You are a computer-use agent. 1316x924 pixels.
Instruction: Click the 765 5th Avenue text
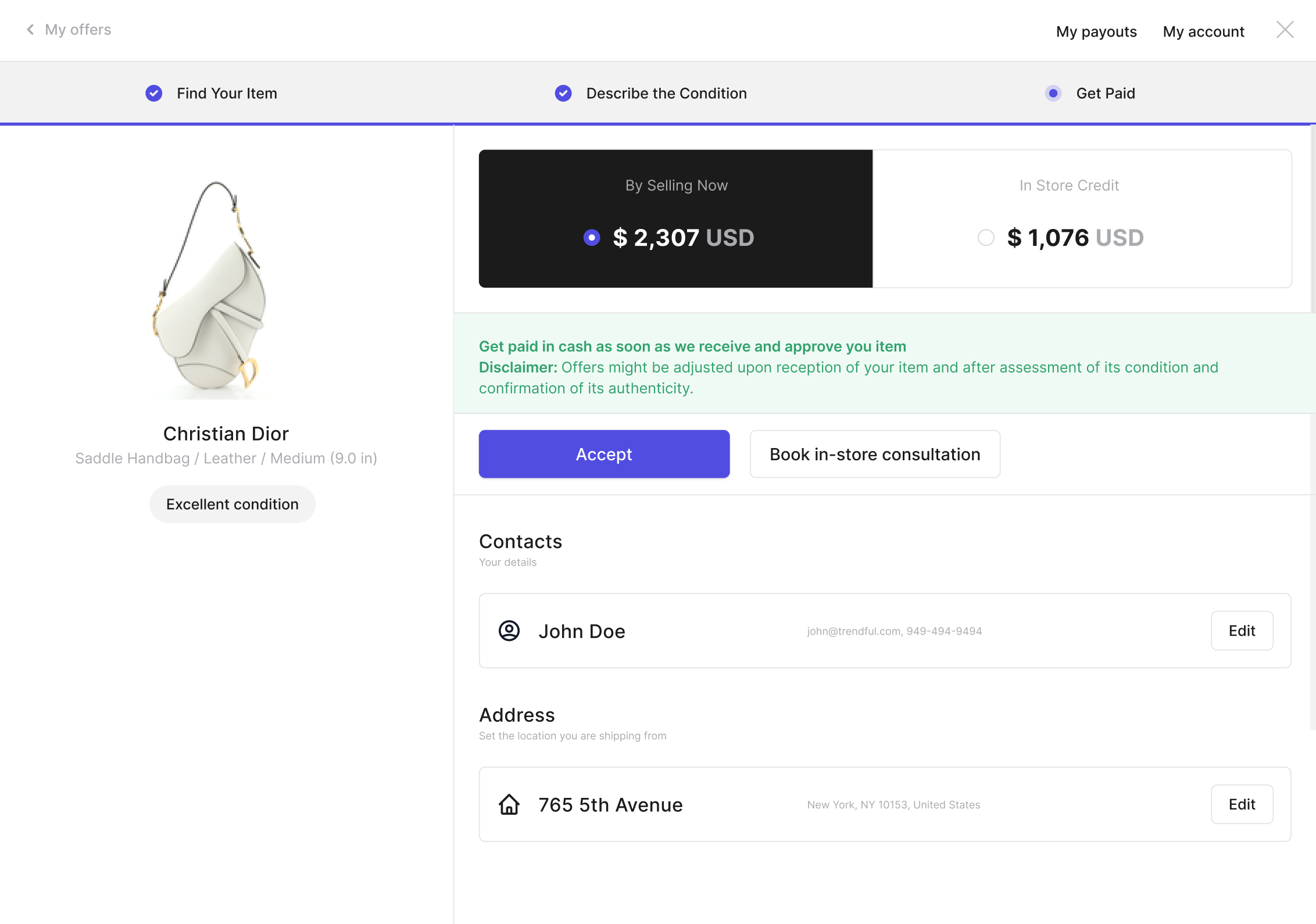(610, 805)
